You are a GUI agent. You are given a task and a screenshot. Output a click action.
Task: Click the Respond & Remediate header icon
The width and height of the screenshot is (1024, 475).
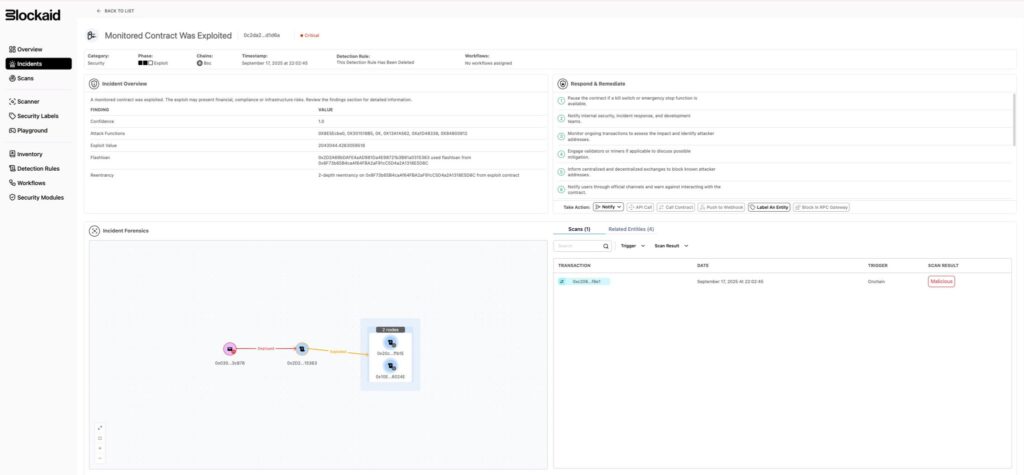click(x=562, y=84)
